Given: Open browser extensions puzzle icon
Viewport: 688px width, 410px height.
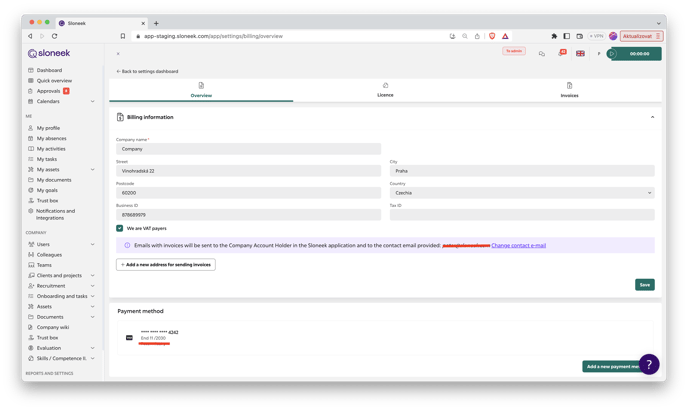Looking at the screenshot, I should (554, 36).
